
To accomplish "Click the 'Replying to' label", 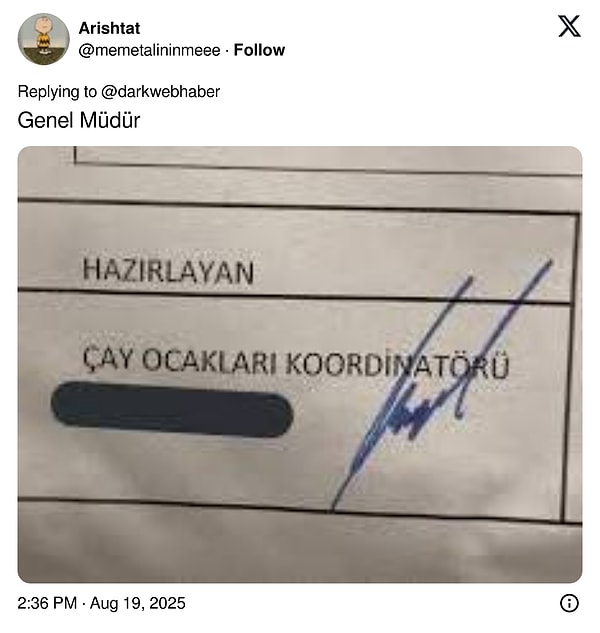I will click(x=57, y=92).
